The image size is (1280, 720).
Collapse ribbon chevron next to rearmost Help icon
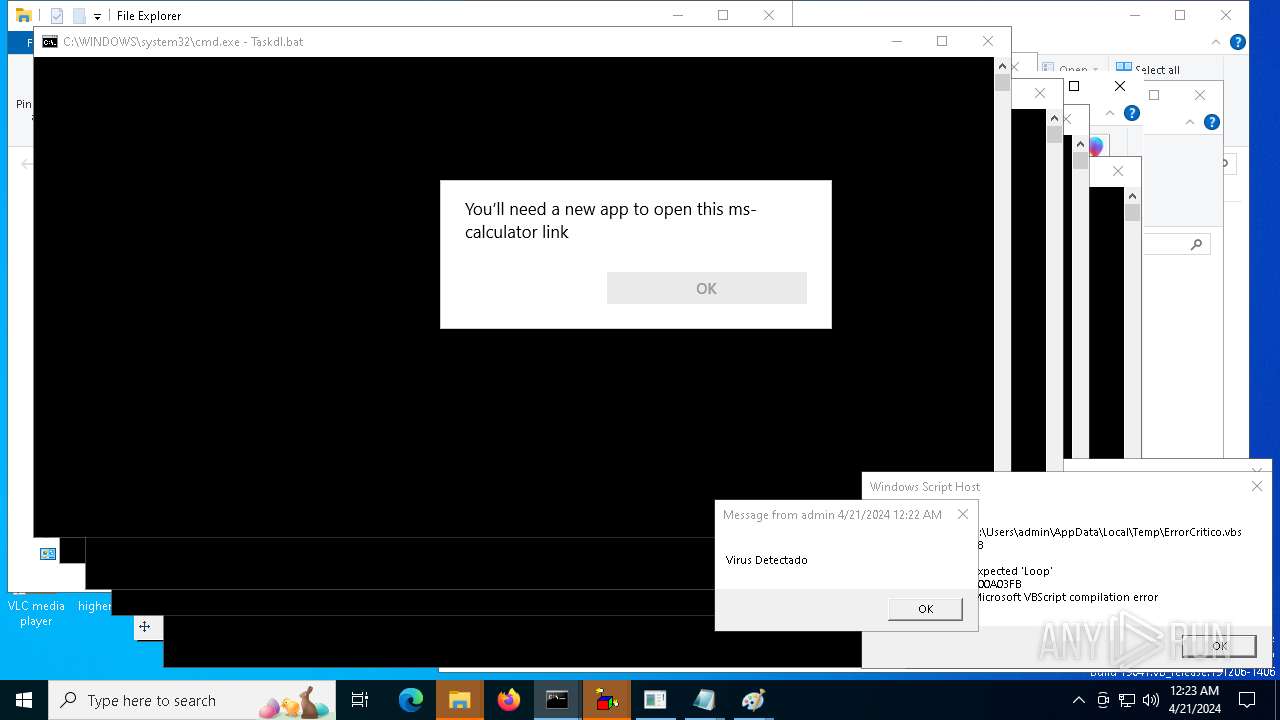[x=1216, y=42]
